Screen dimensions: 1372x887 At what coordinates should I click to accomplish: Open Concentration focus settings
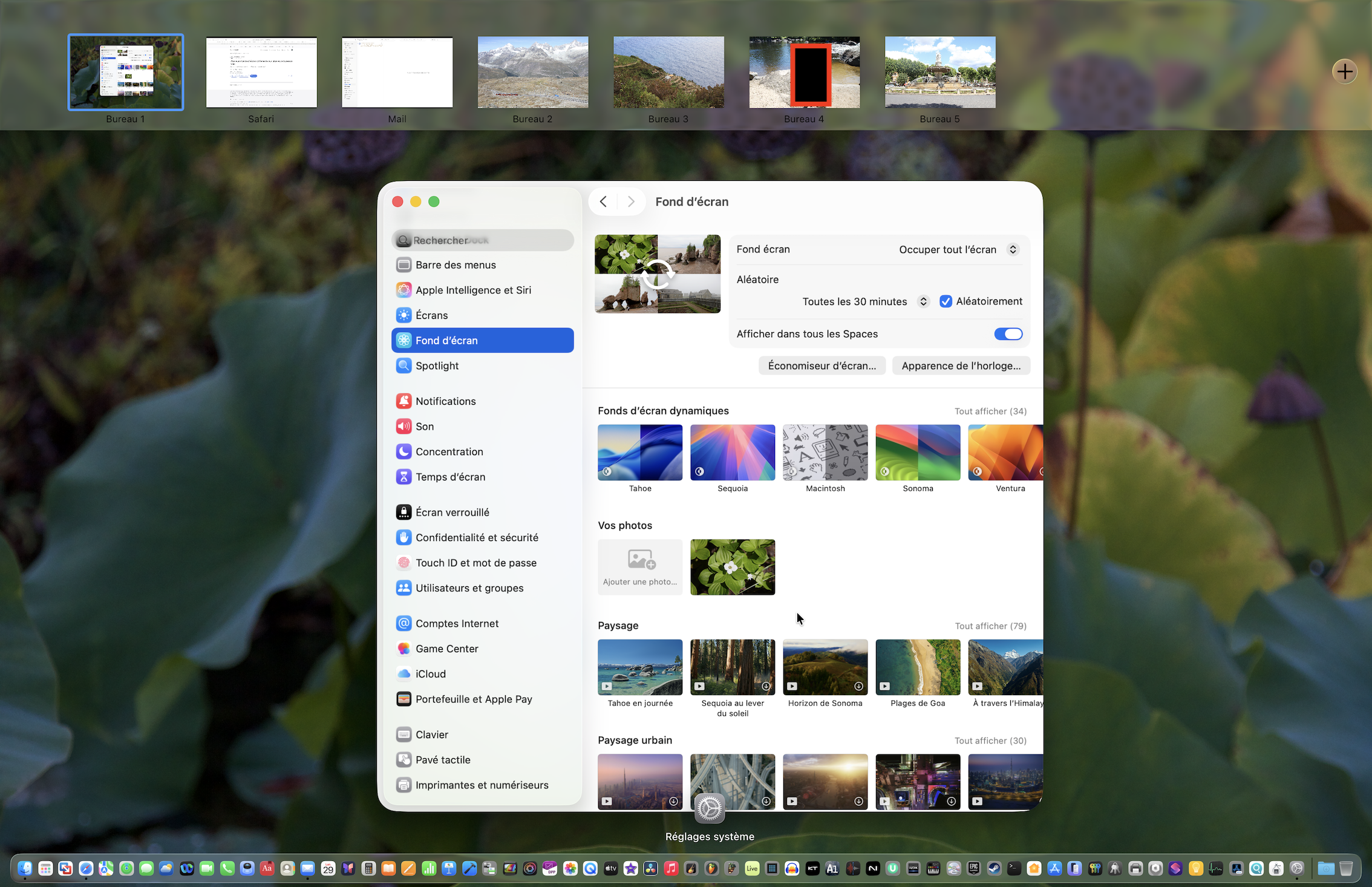point(449,451)
